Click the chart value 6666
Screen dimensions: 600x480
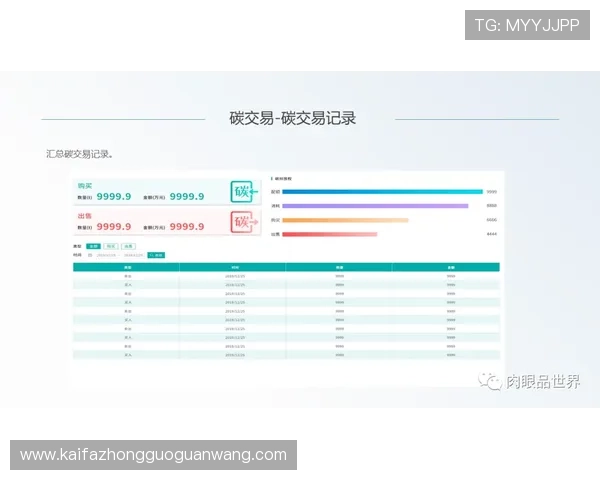(491, 220)
